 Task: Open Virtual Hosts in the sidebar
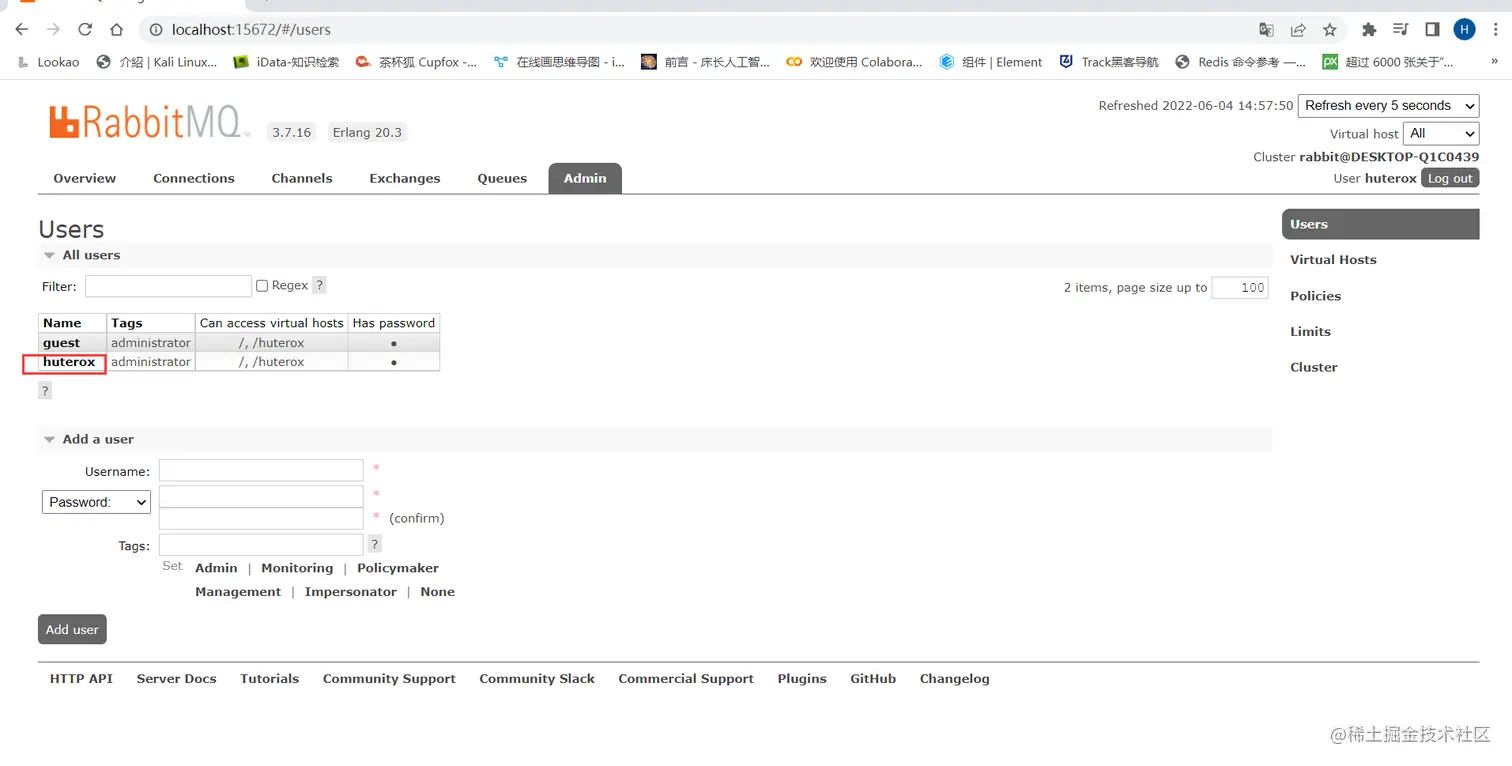tap(1333, 259)
